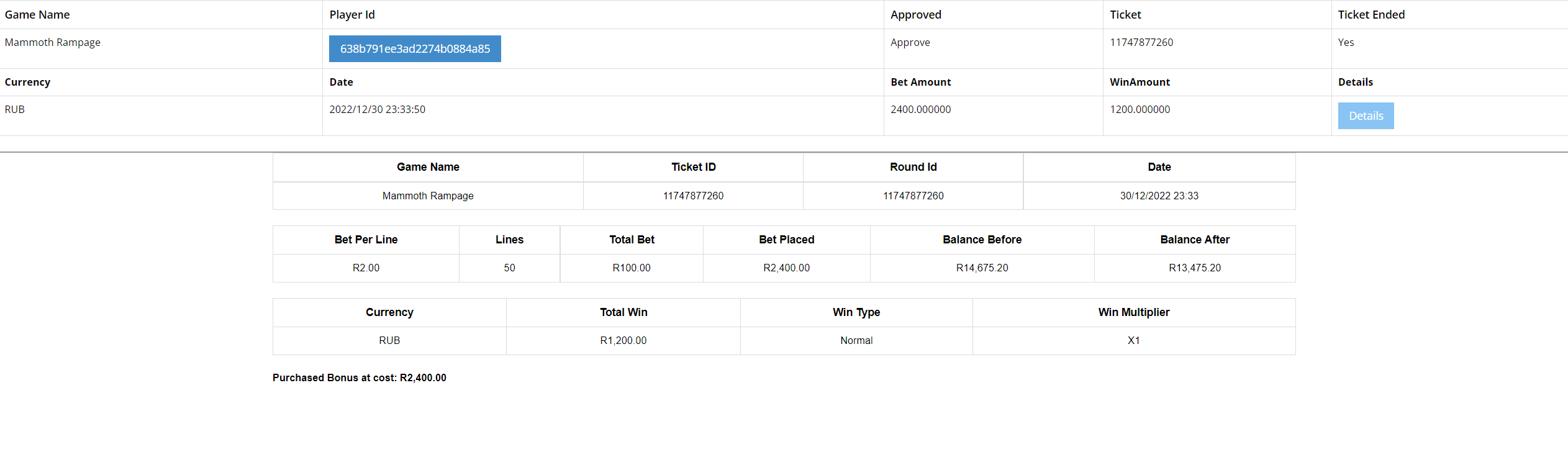Click the Balance After value R13,475.20
Screen dimensions: 1568x470
[1195, 268]
